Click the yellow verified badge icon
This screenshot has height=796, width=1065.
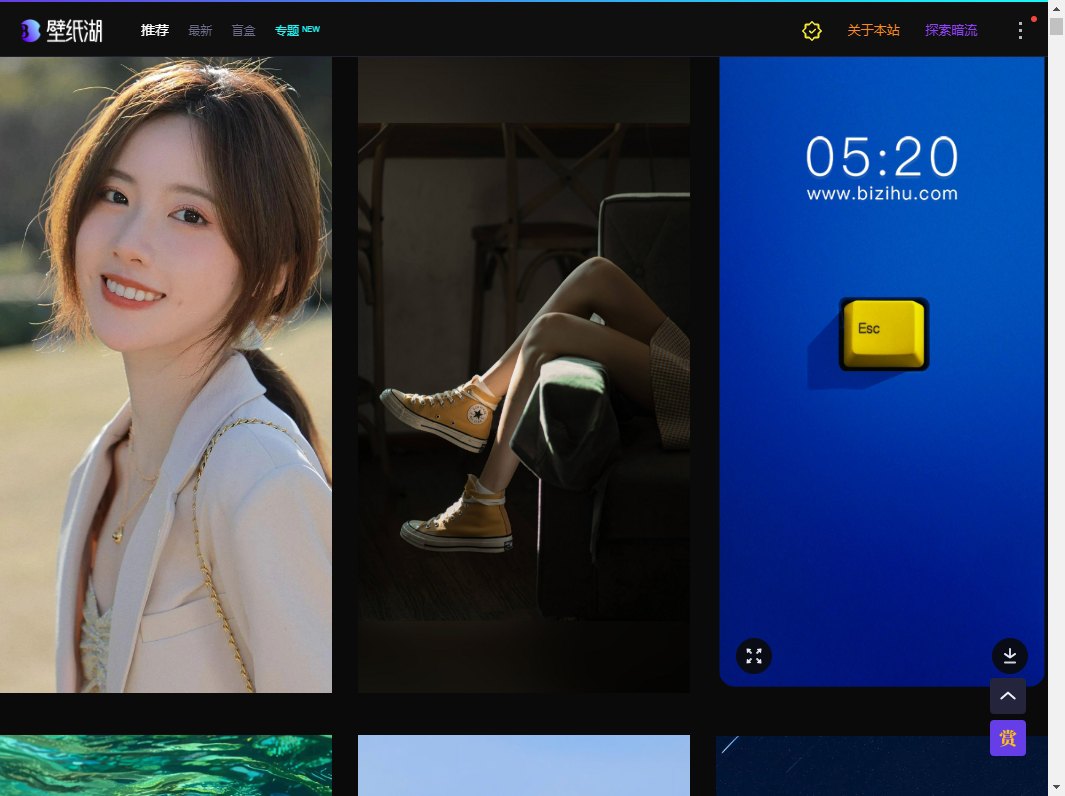pyautogui.click(x=812, y=31)
